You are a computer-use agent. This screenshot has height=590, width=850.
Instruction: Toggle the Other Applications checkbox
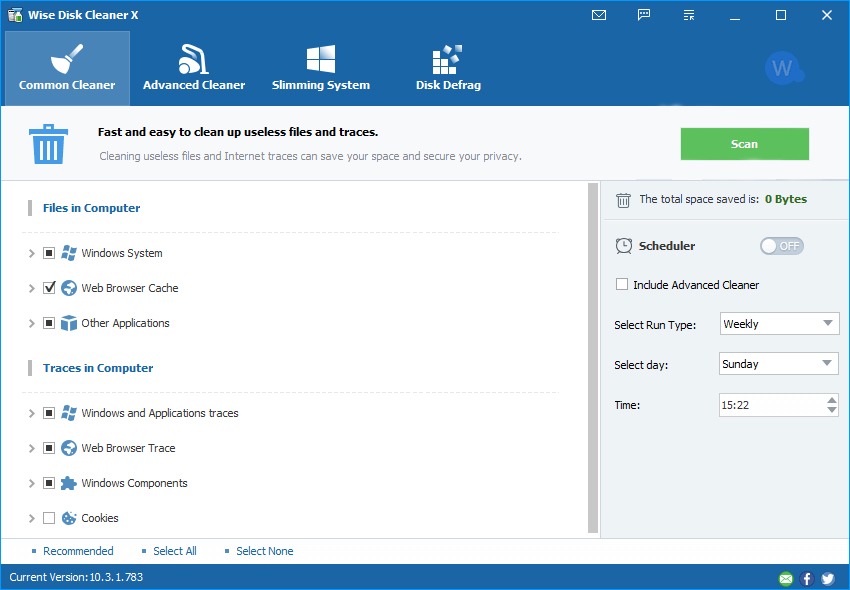(49, 323)
